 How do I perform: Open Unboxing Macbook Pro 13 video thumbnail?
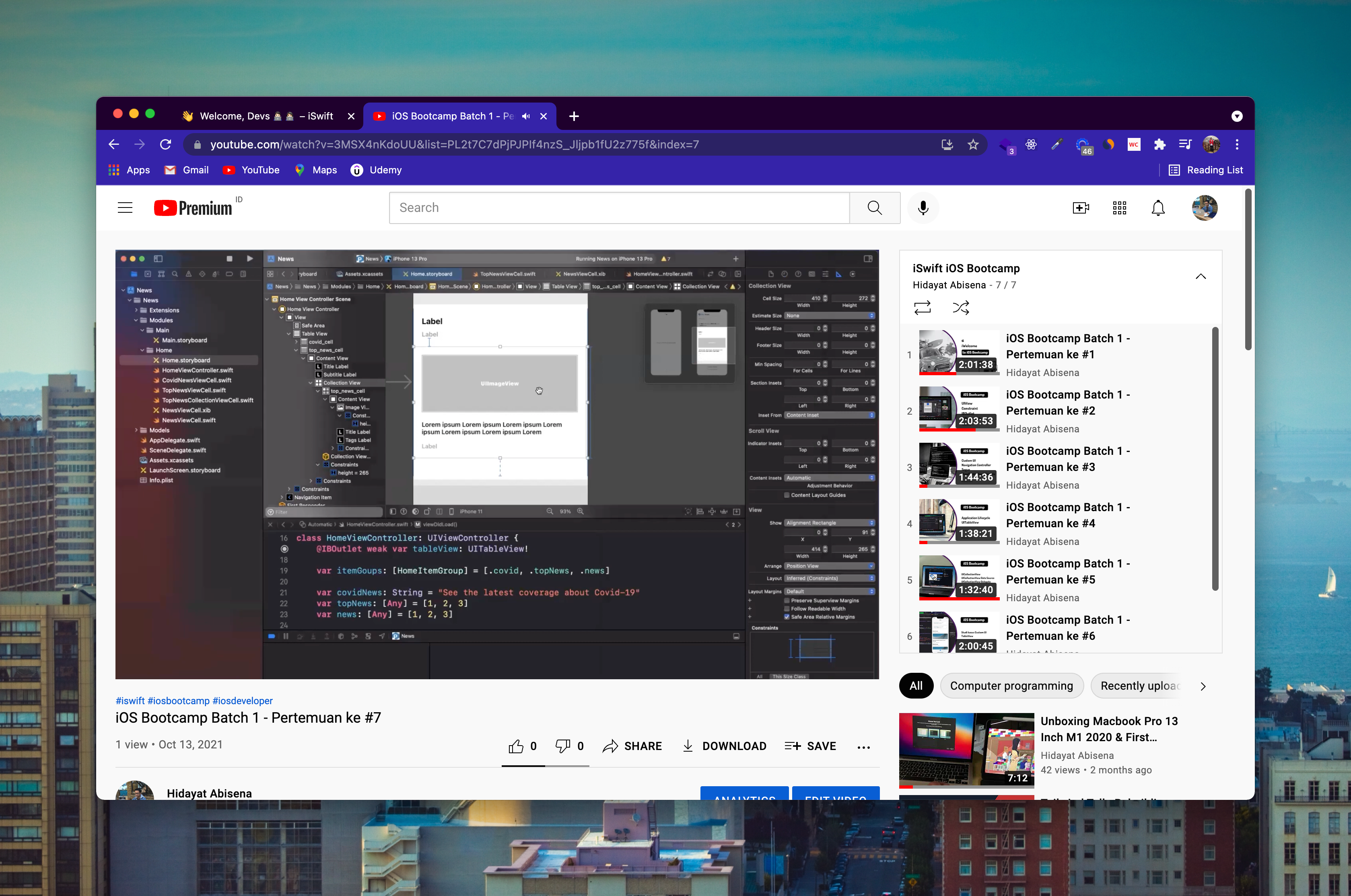pyautogui.click(x=966, y=750)
